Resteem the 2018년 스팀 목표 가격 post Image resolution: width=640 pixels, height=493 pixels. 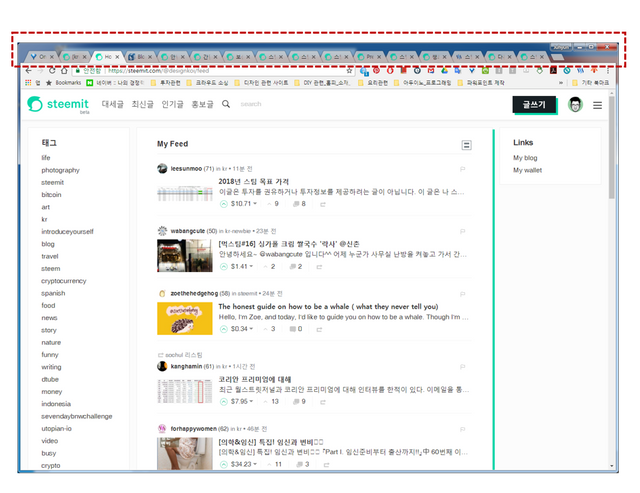[x=323, y=204]
